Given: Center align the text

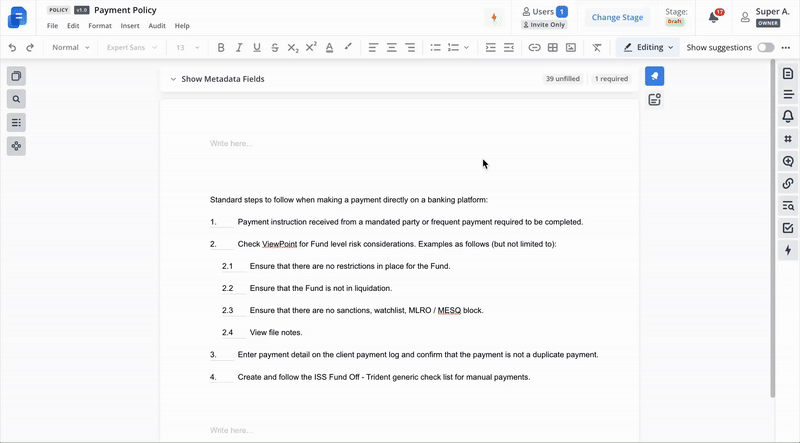Looking at the screenshot, I should [x=391, y=47].
